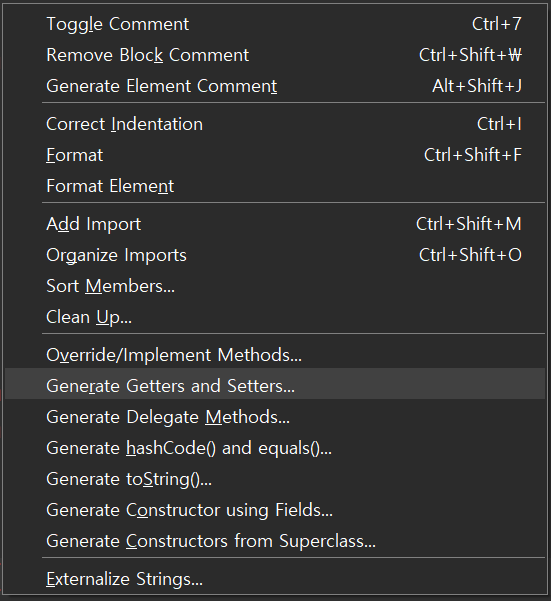Click the Ctrl+Shift+F shortcut label
Screen dimensions: 551x601
[473, 155]
